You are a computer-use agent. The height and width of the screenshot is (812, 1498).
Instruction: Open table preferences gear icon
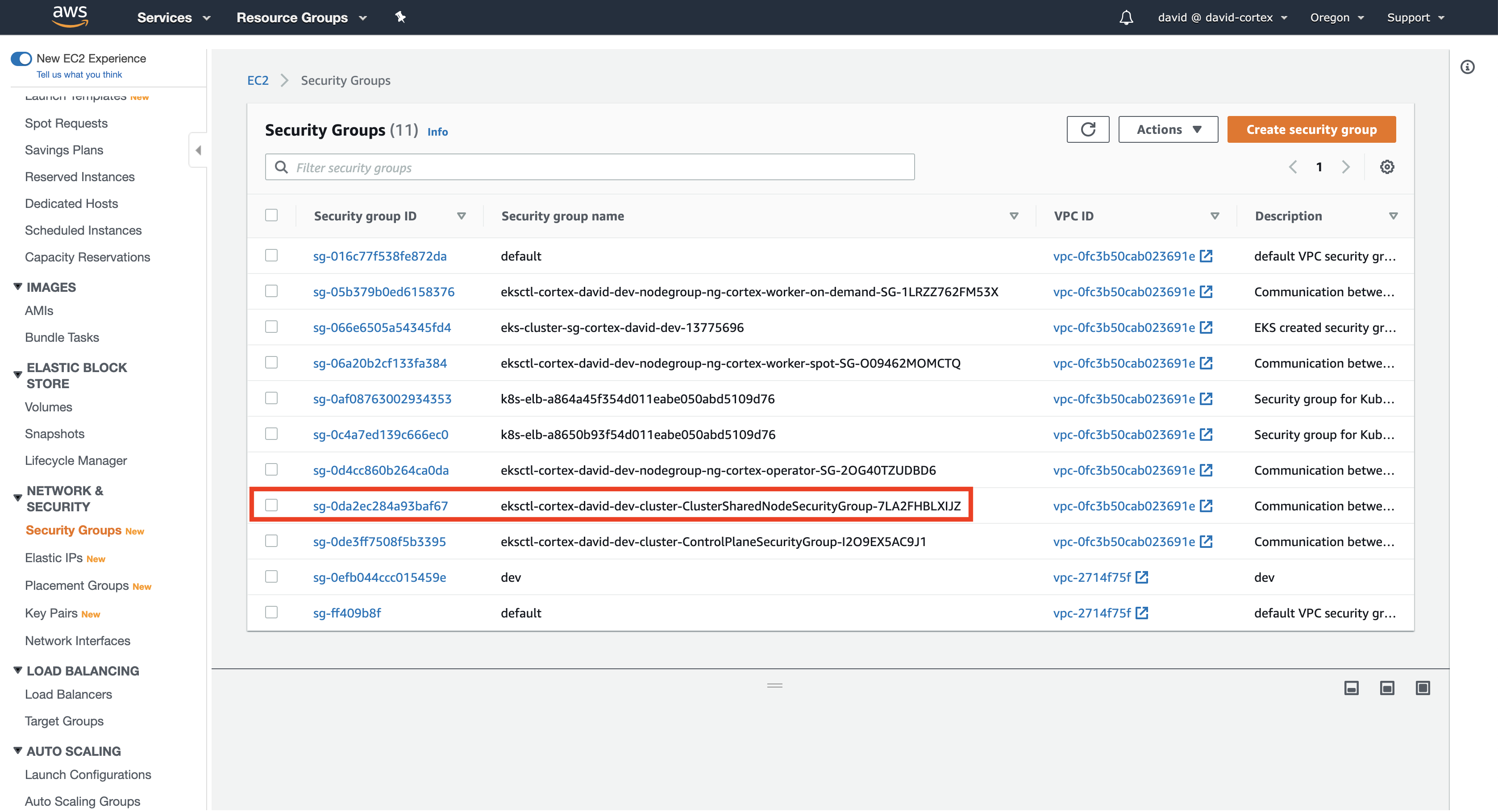point(1386,167)
